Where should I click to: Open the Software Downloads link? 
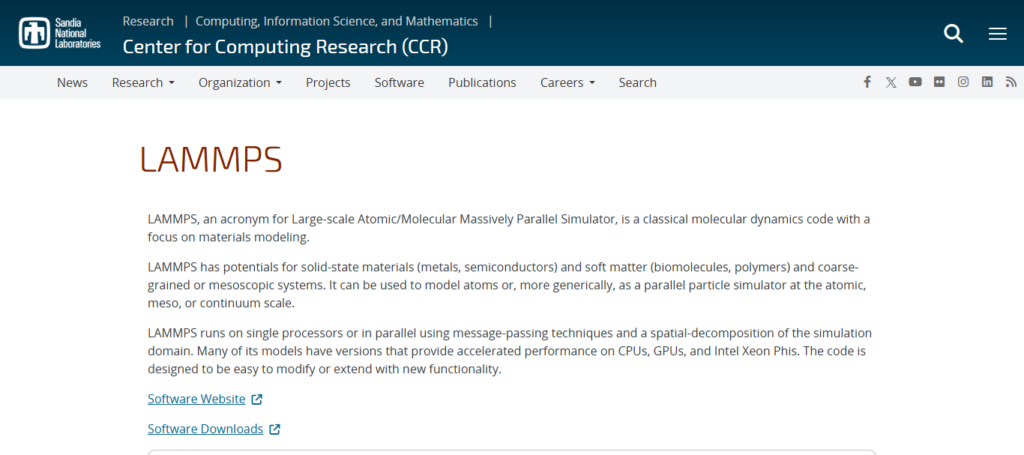pyautogui.click(x=205, y=429)
